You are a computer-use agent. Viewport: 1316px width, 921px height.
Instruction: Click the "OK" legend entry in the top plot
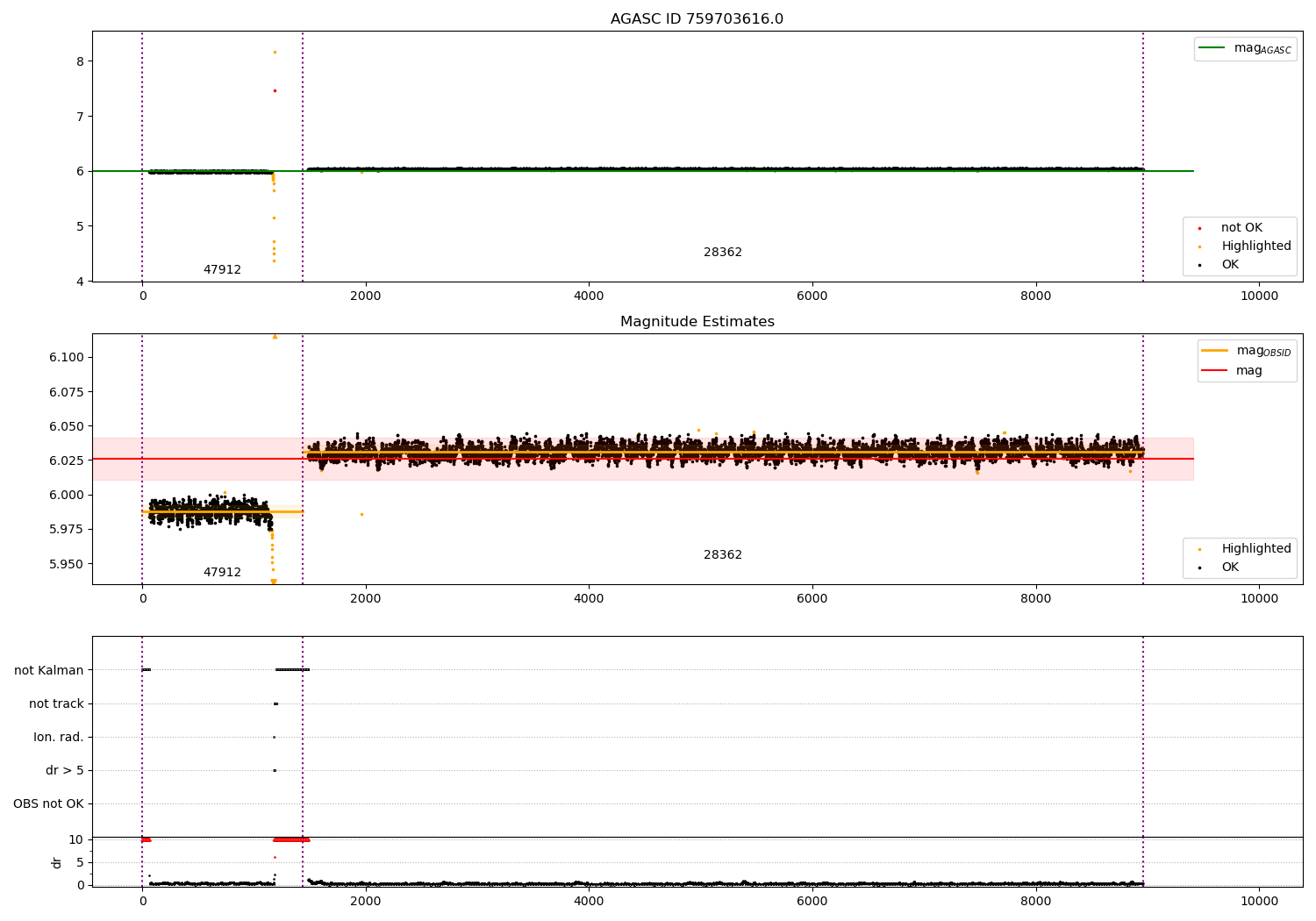[x=1219, y=264]
